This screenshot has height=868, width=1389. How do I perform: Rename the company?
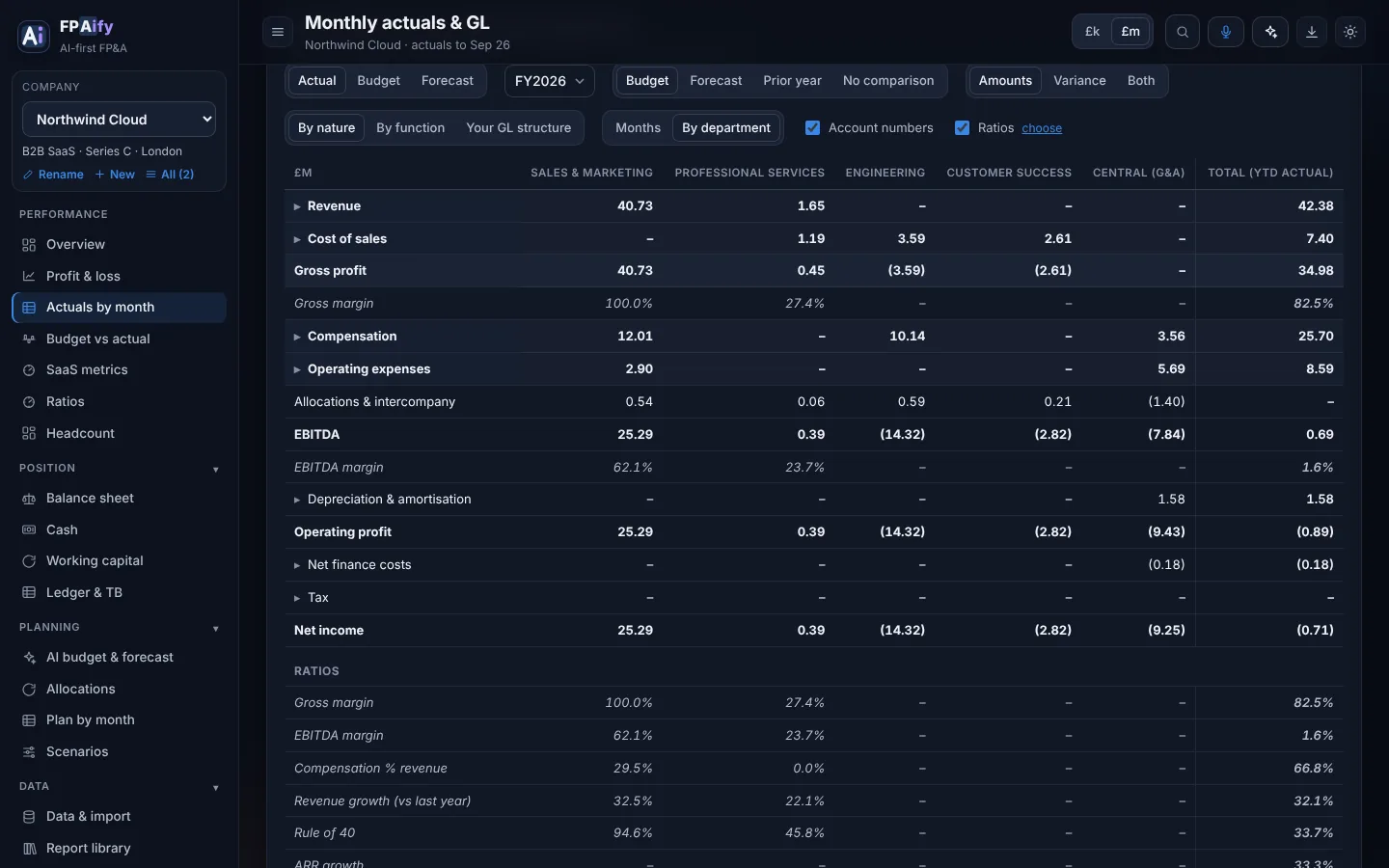click(x=53, y=175)
